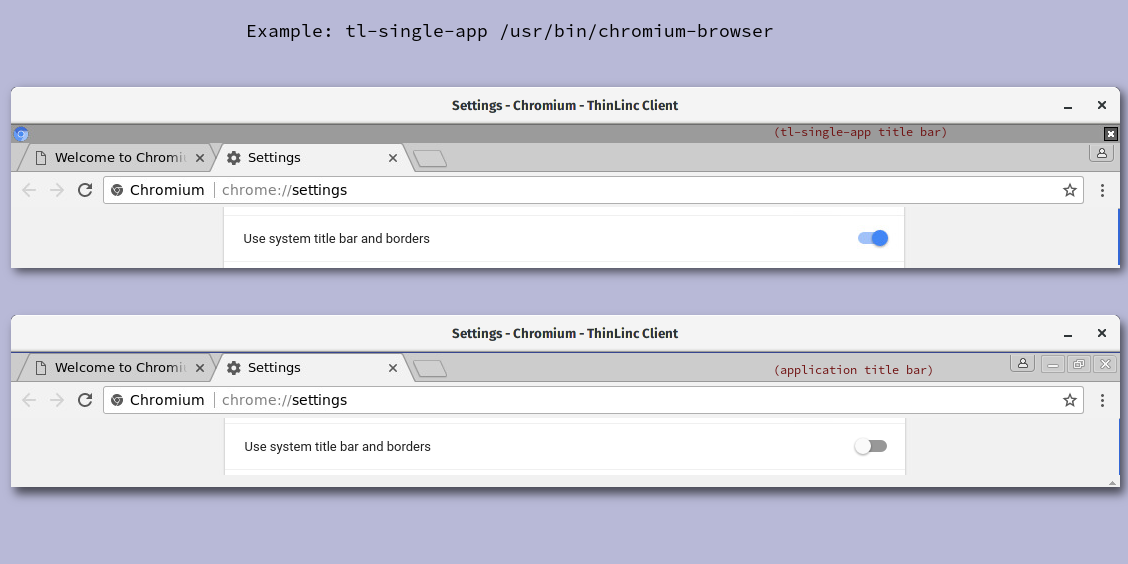Close the Settings tab in lower window
This screenshot has width=1128, height=564.
(x=393, y=368)
